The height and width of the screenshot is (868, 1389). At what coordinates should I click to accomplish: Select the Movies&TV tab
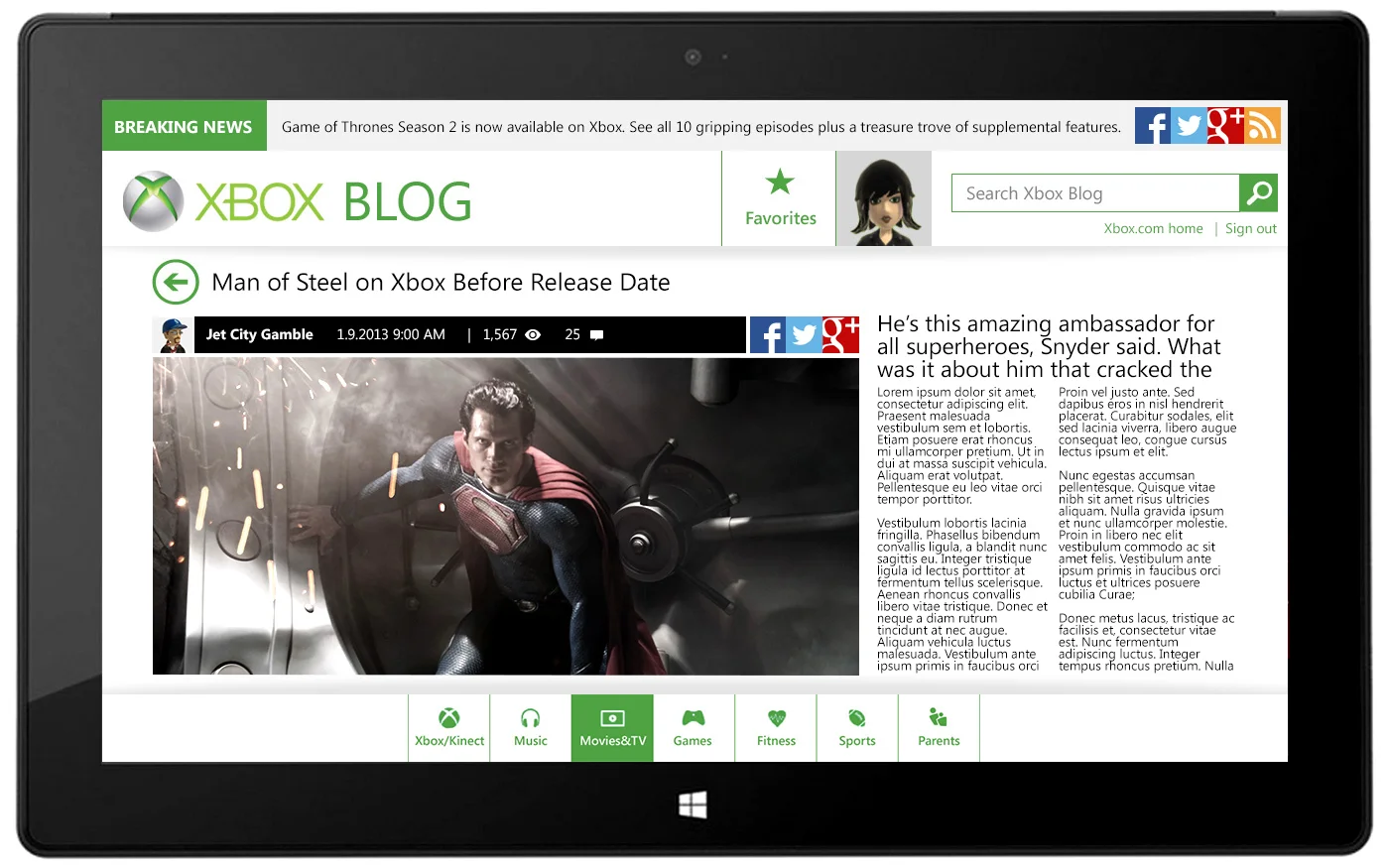click(612, 728)
